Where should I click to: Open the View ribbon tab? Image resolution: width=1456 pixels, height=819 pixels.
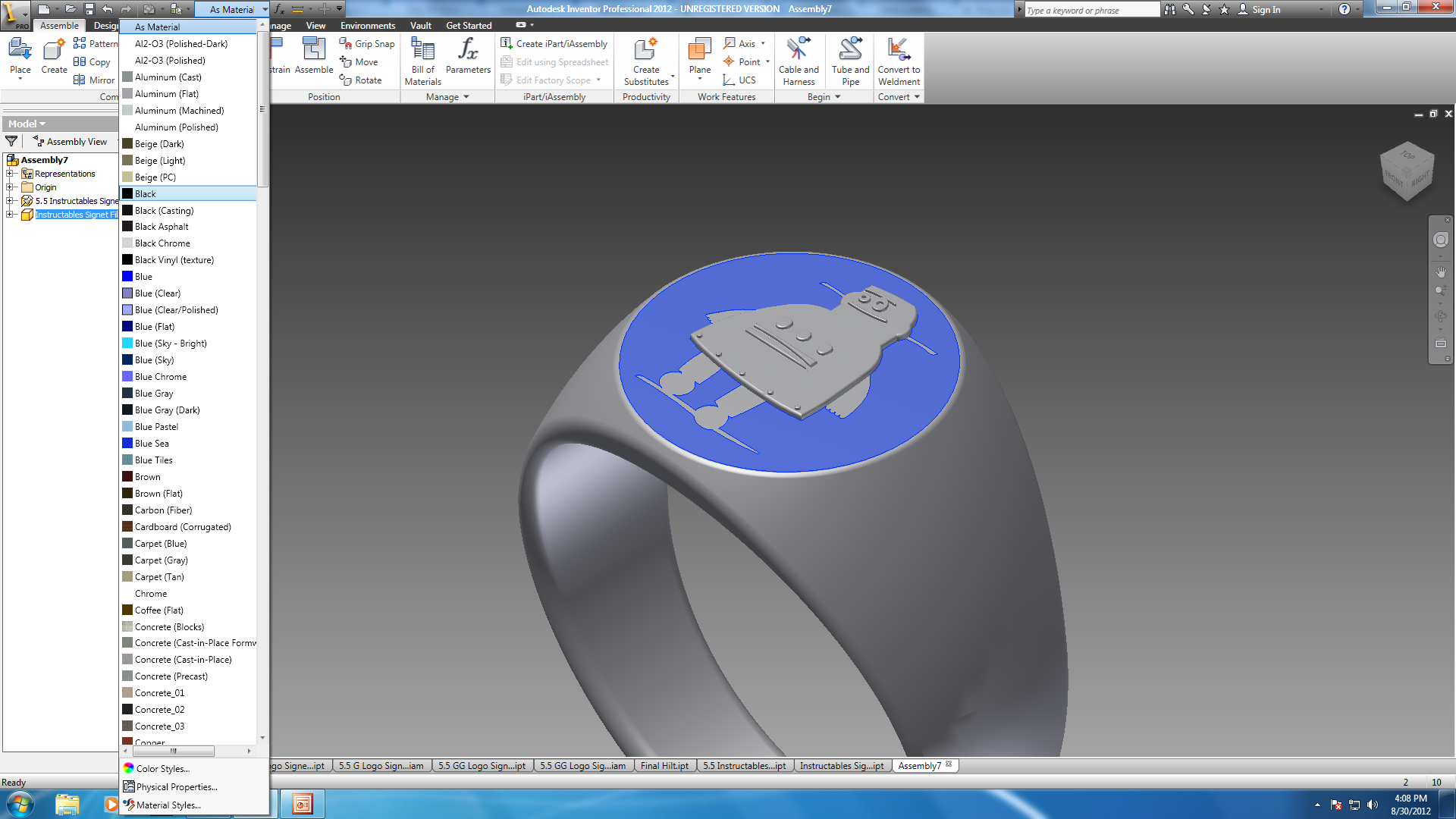(x=315, y=26)
